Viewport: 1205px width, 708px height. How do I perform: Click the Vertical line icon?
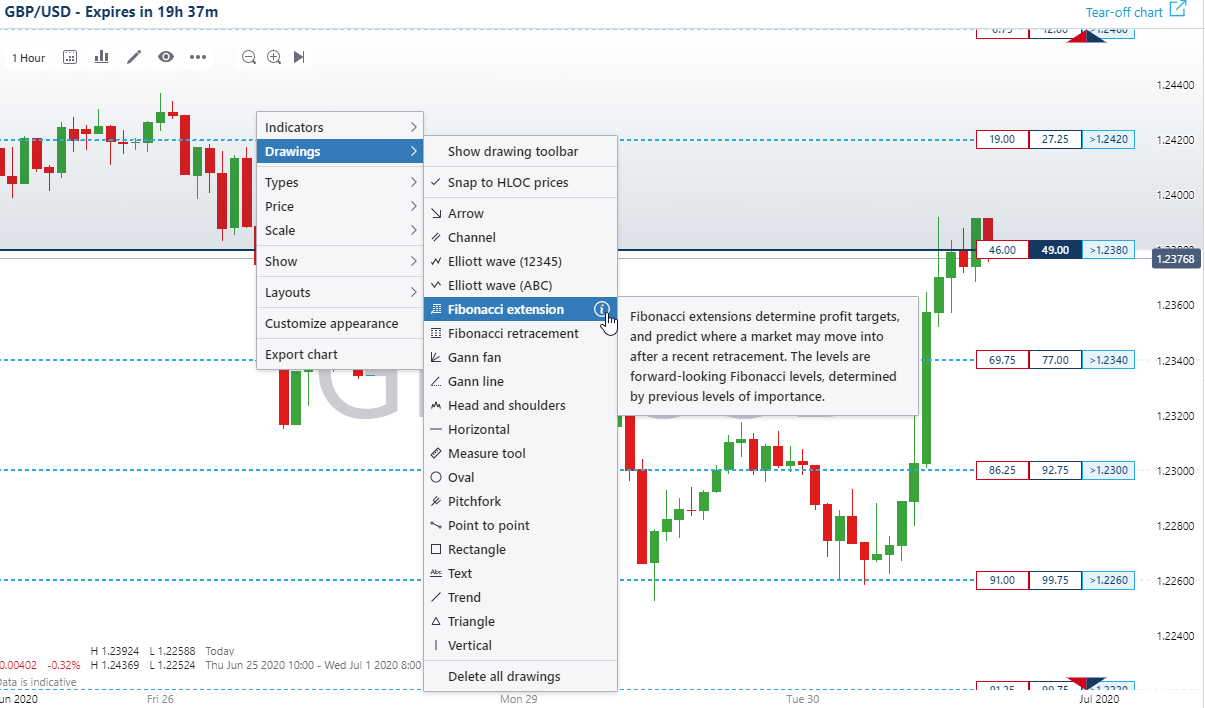pos(435,645)
